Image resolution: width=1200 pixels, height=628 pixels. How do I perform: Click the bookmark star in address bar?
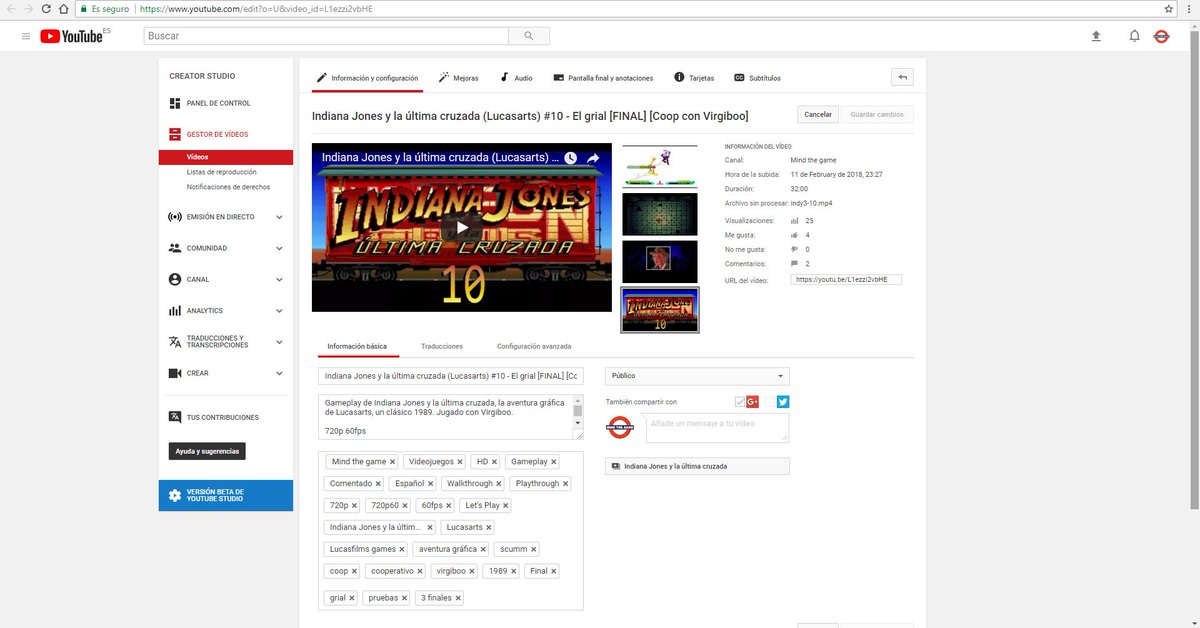pyautogui.click(x=1169, y=8)
